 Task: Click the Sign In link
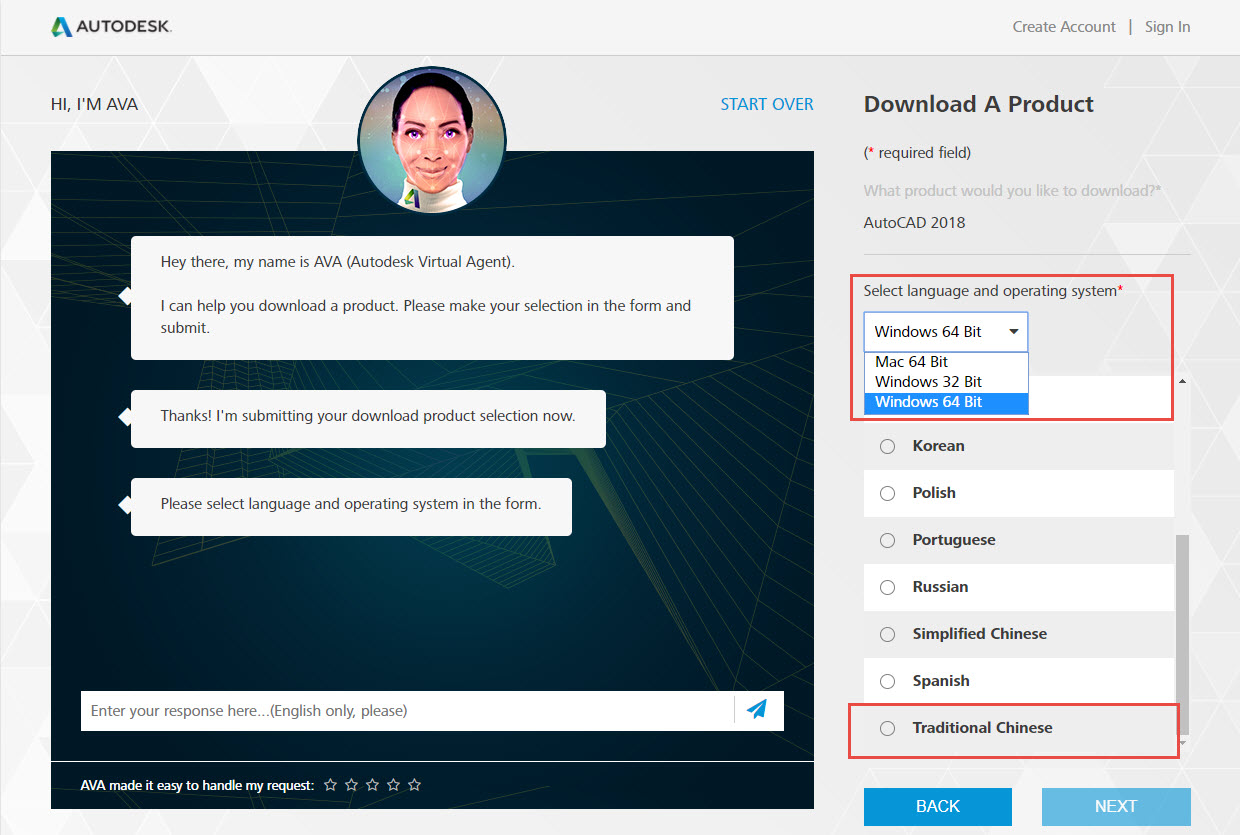[x=1167, y=27]
